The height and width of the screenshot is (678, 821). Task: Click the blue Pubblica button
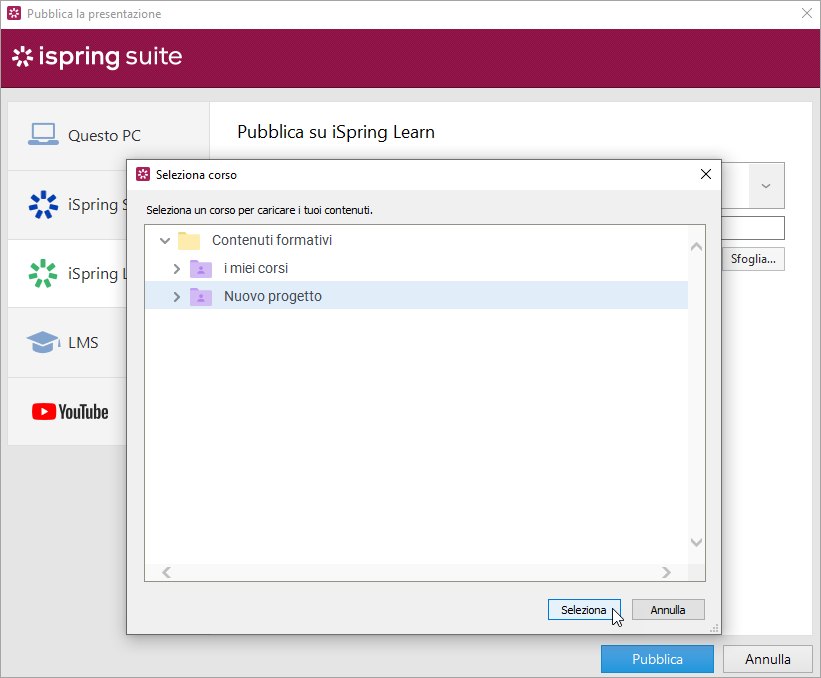tap(657, 659)
